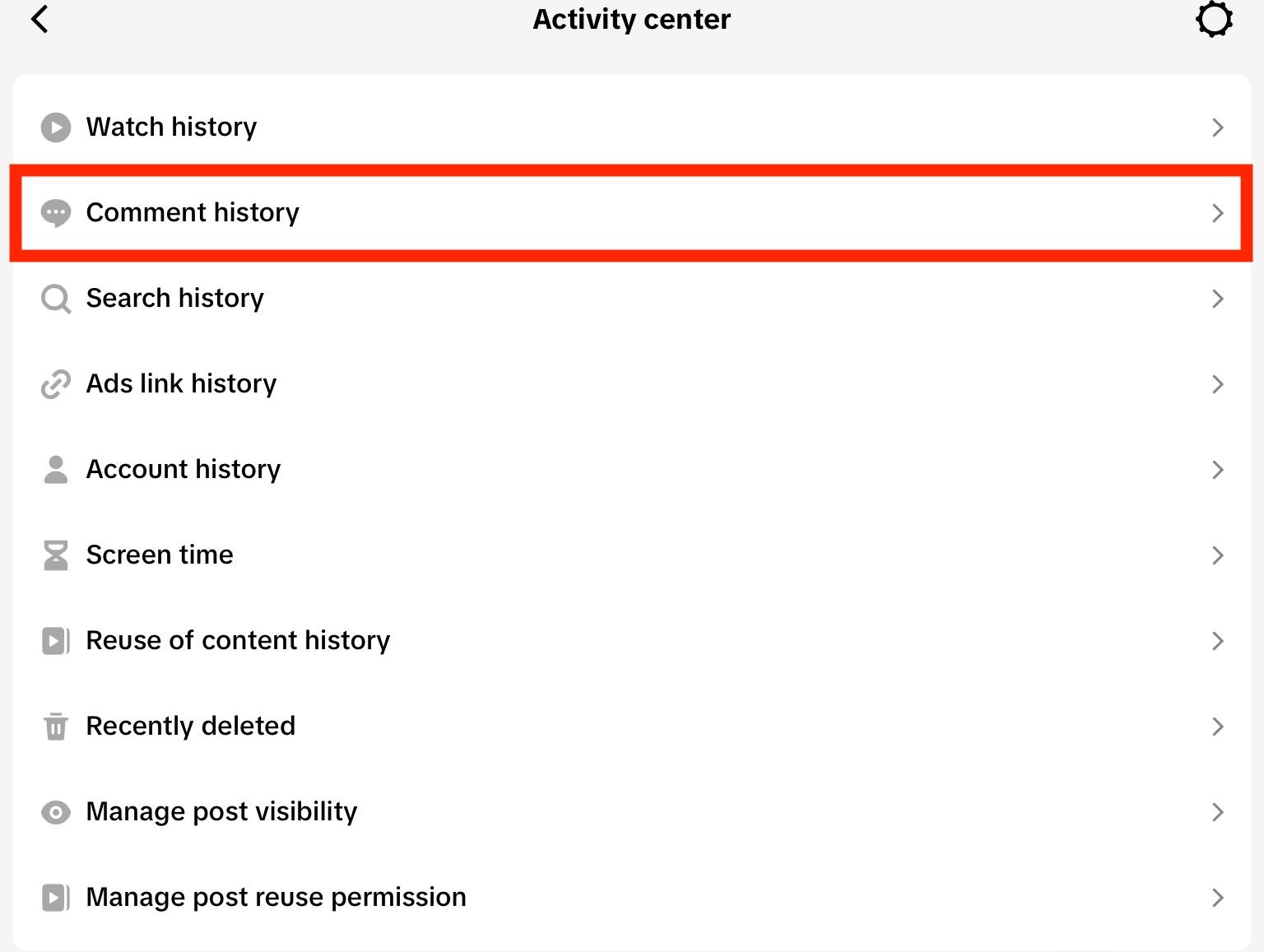Viewport: 1264px width, 952px height.
Task: Open the Ads link history entry
Action: (181, 384)
